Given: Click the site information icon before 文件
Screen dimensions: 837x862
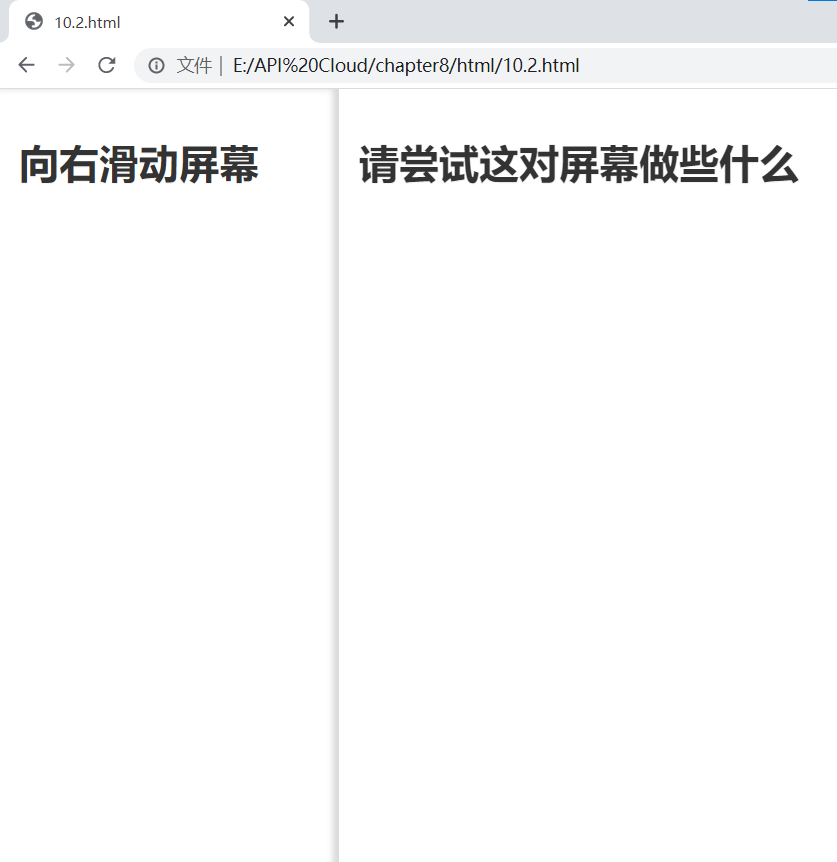Looking at the screenshot, I should point(155,65).
